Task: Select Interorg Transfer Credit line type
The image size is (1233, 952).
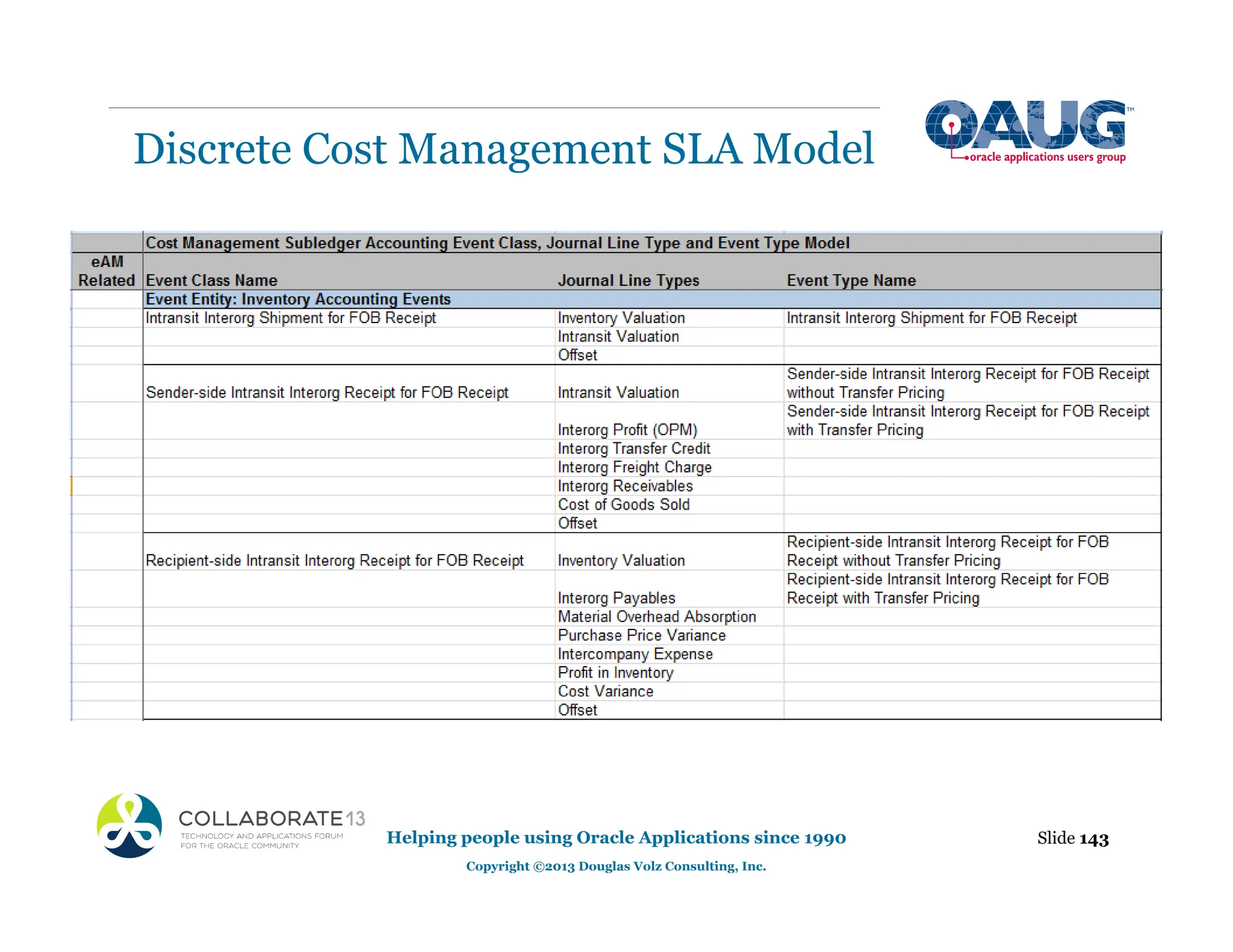Action: click(x=634, y=448)
